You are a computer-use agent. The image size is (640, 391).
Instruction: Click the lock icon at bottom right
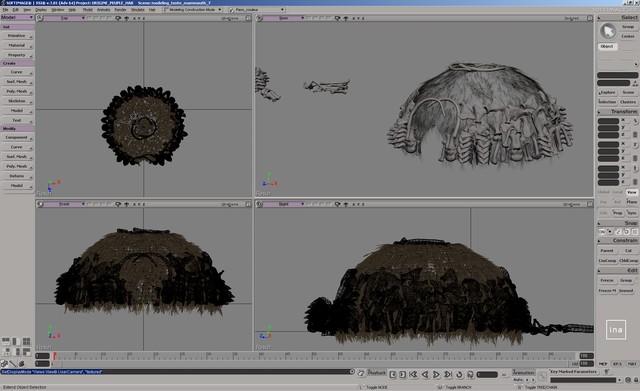(x=636, y=380)
